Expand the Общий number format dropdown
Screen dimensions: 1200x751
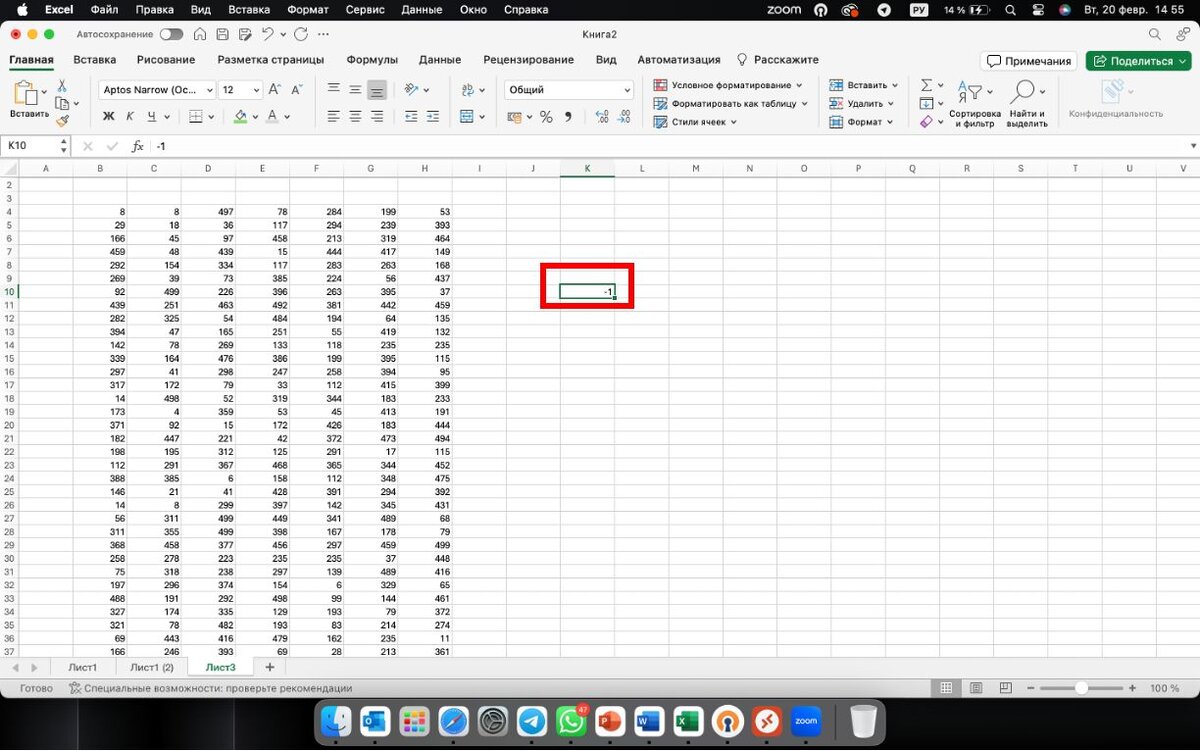tap(569, 90)
